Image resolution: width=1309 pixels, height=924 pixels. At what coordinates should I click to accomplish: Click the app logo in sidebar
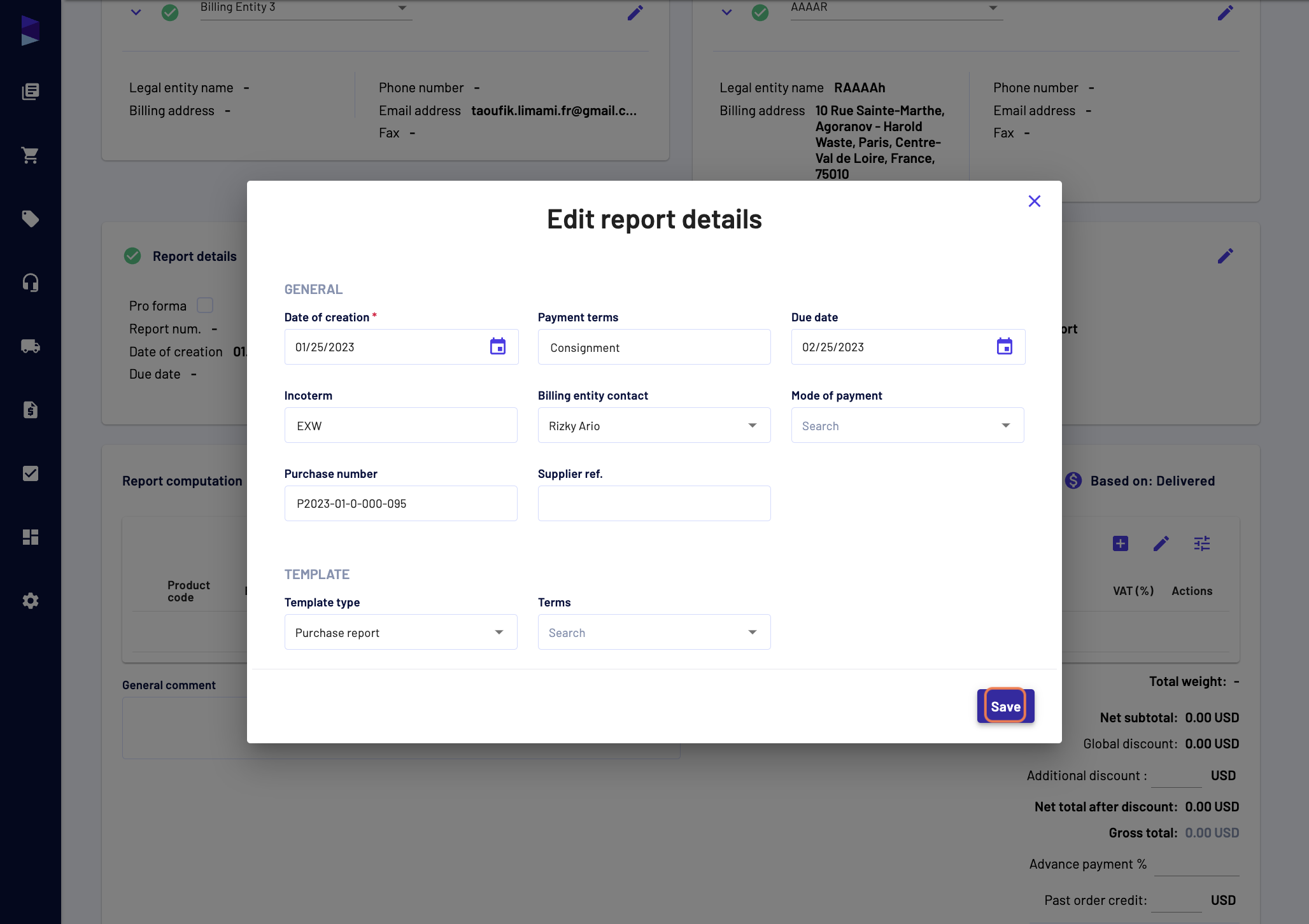pos(30,31)
